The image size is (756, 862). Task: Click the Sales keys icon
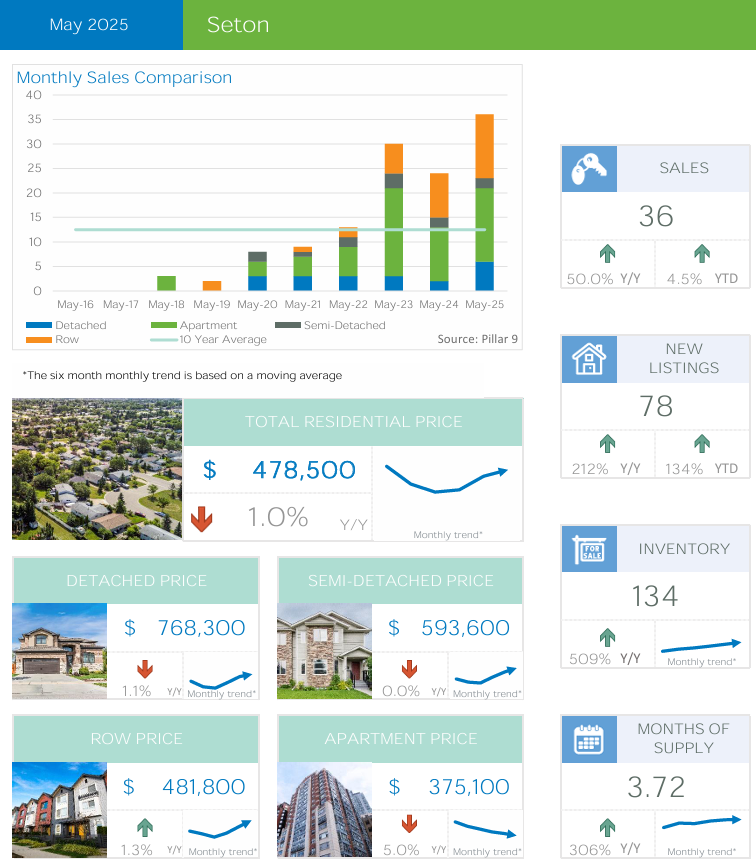pyautogui.click(x=589, y=169)
